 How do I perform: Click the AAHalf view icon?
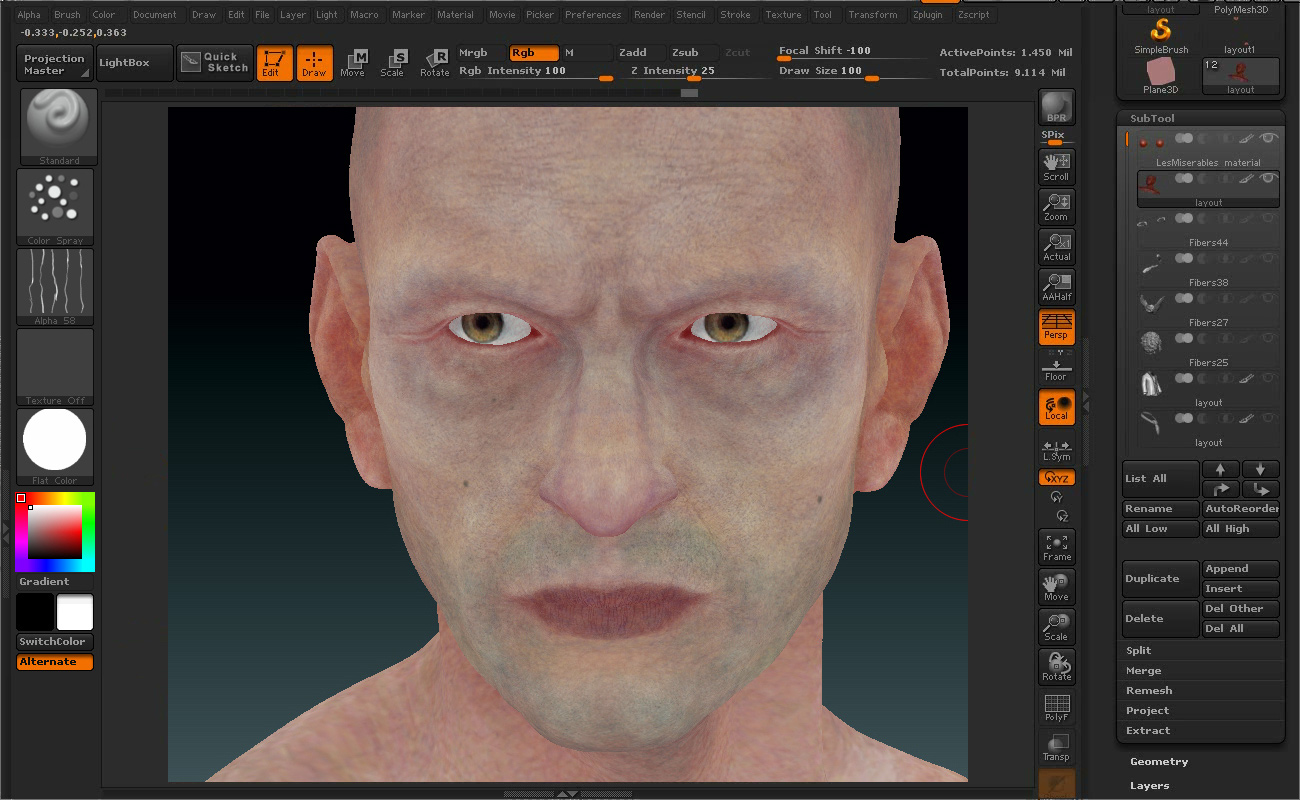[1057, 287]
